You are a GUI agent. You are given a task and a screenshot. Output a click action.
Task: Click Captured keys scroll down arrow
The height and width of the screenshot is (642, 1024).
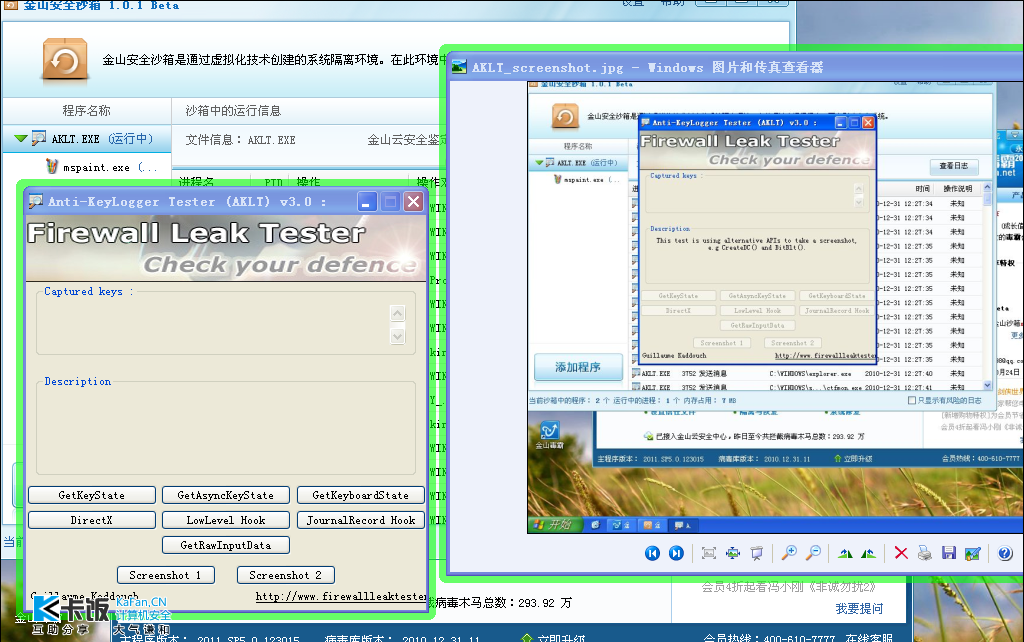coord(397,336)
